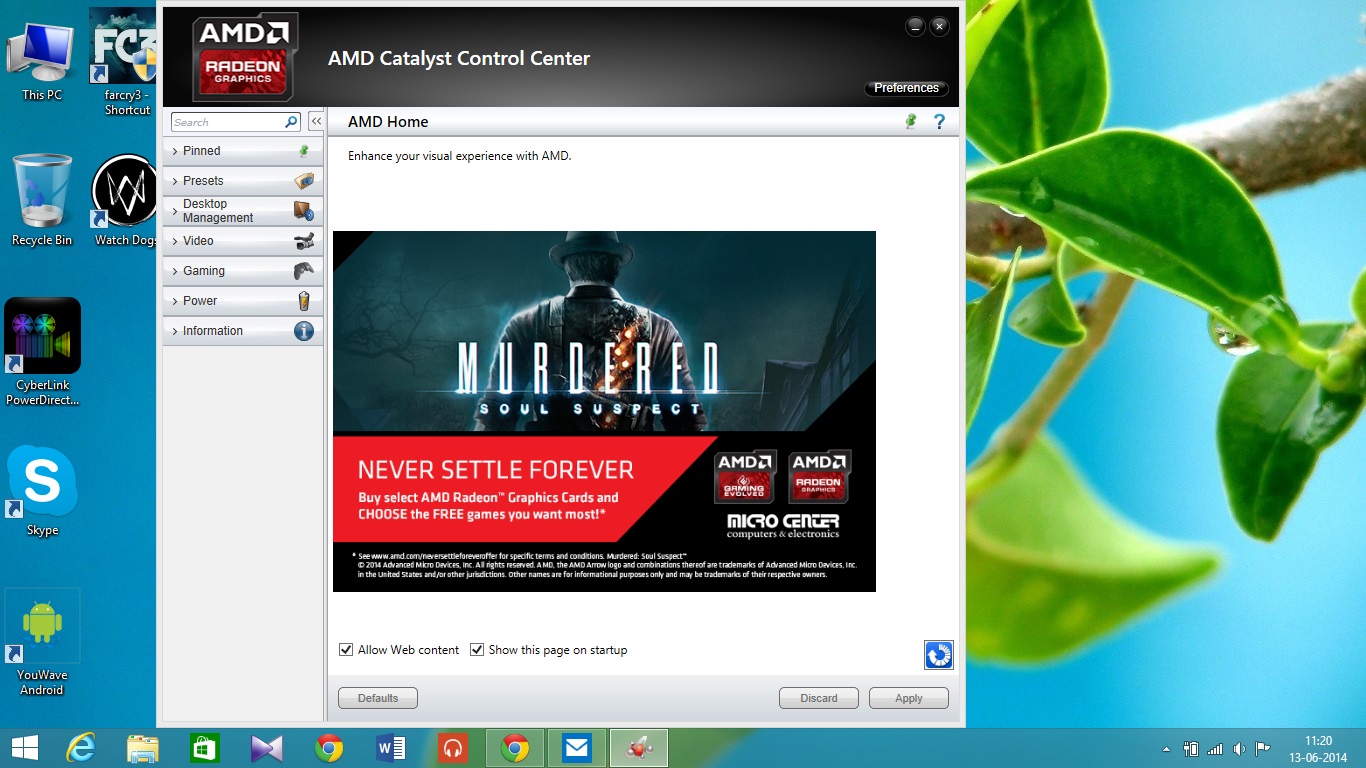The width and height of the screenshot is (1366, 768).
Task: Select the Recycle Bin desktop icon
Action: [x=42, y=200]
